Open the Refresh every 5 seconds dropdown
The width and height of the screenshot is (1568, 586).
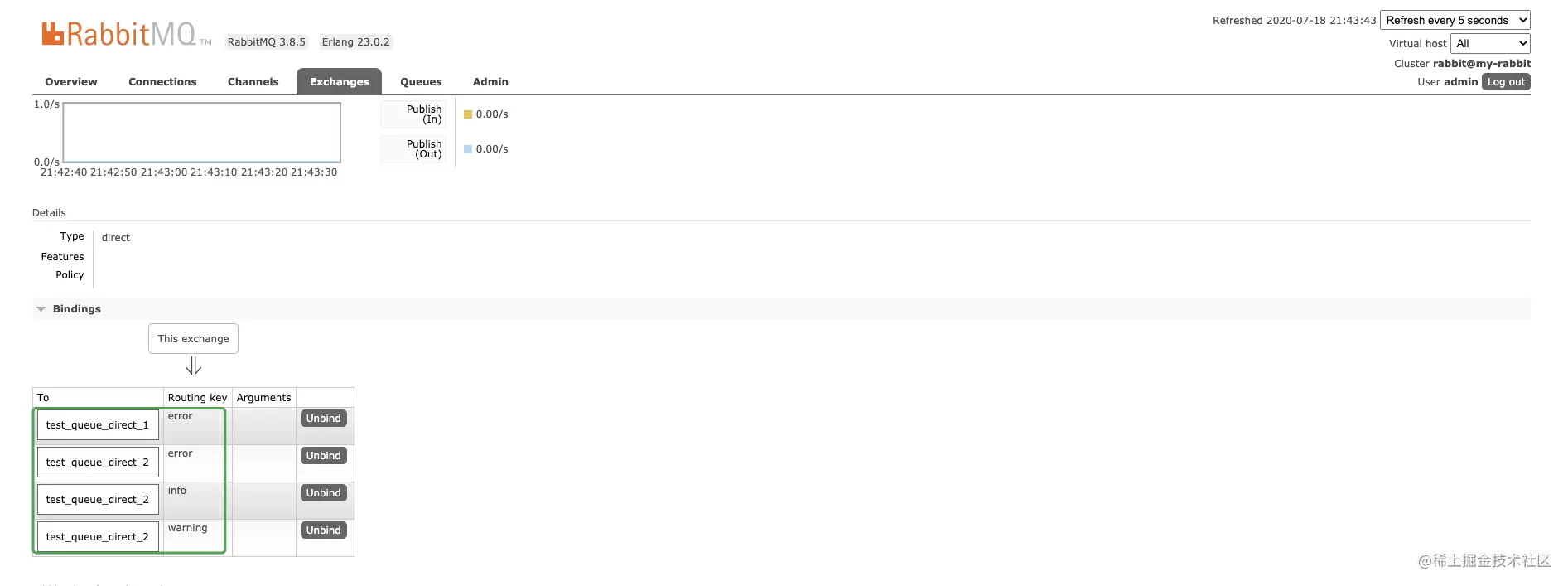(1455, 21)
